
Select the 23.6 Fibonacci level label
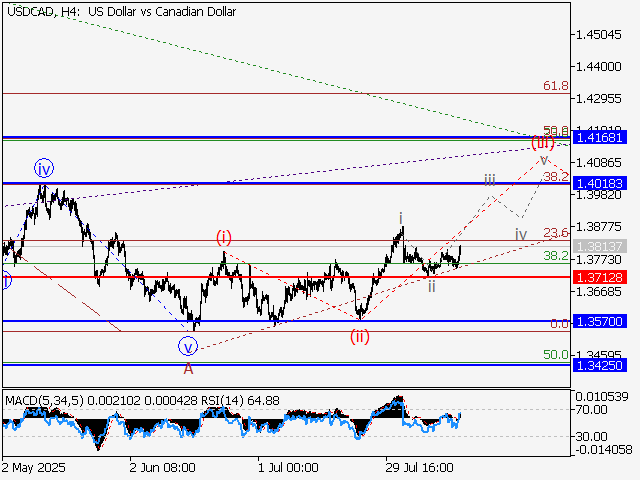556,233
